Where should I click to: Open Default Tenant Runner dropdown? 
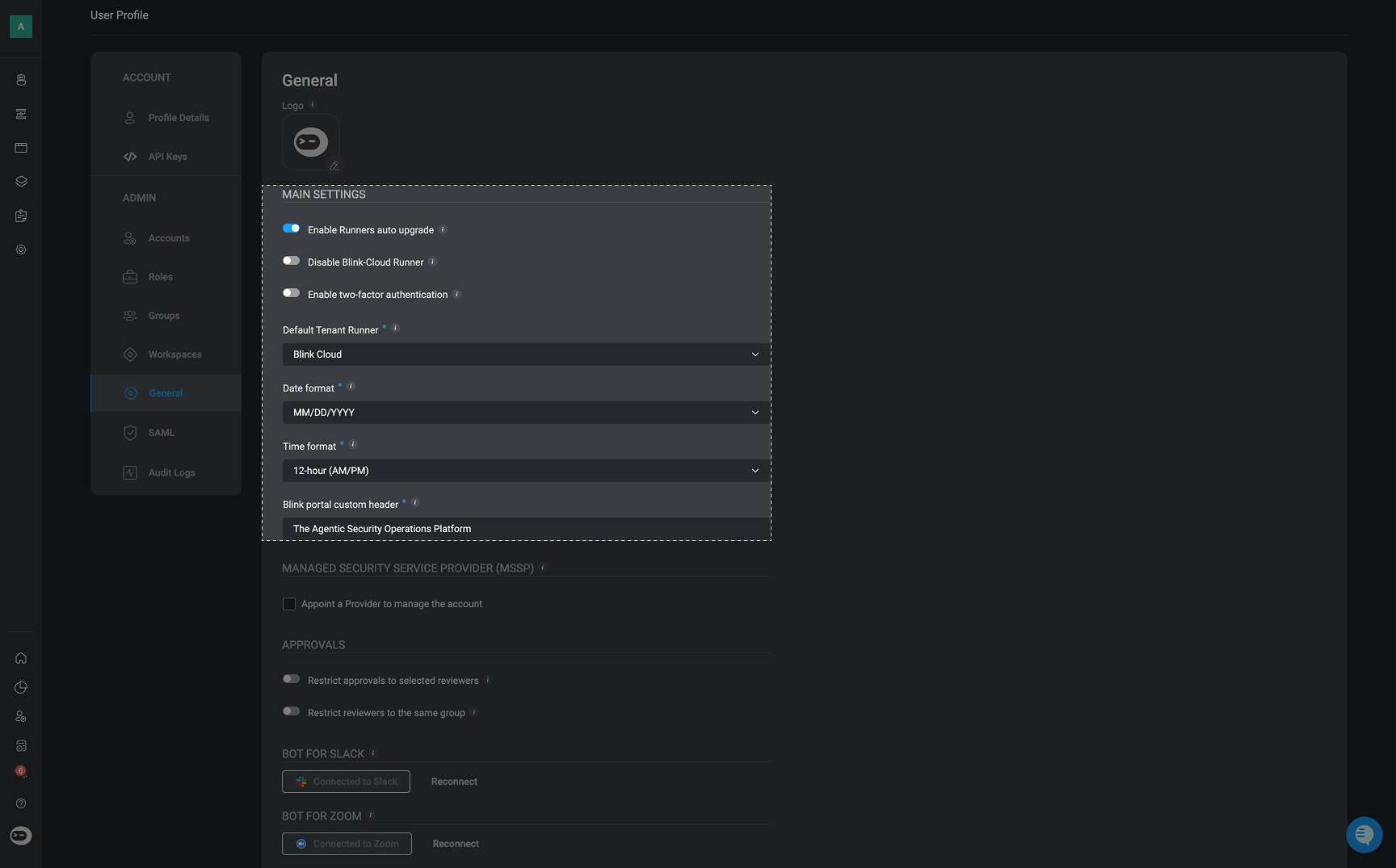coord(526,354)
